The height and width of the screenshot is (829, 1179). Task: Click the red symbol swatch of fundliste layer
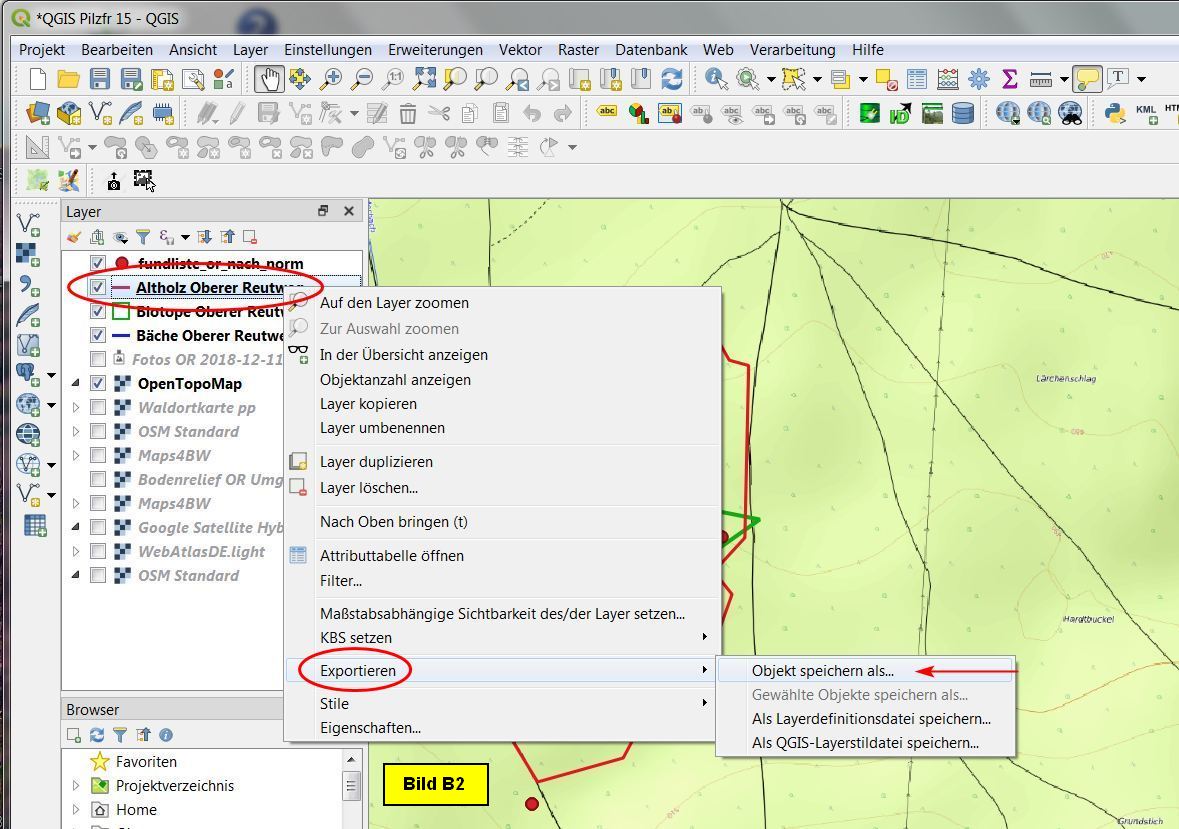point(122,264)
